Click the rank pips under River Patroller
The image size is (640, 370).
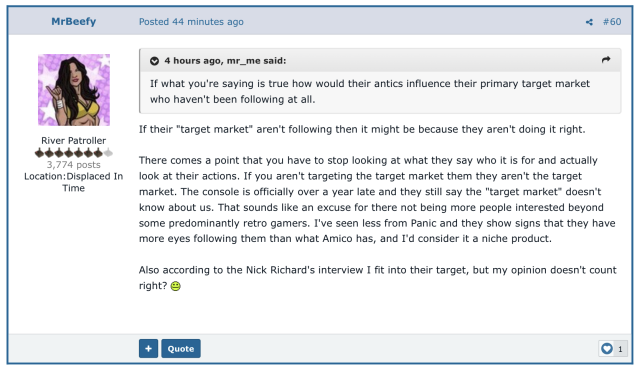pyautogui.click(x=73, y=153)
